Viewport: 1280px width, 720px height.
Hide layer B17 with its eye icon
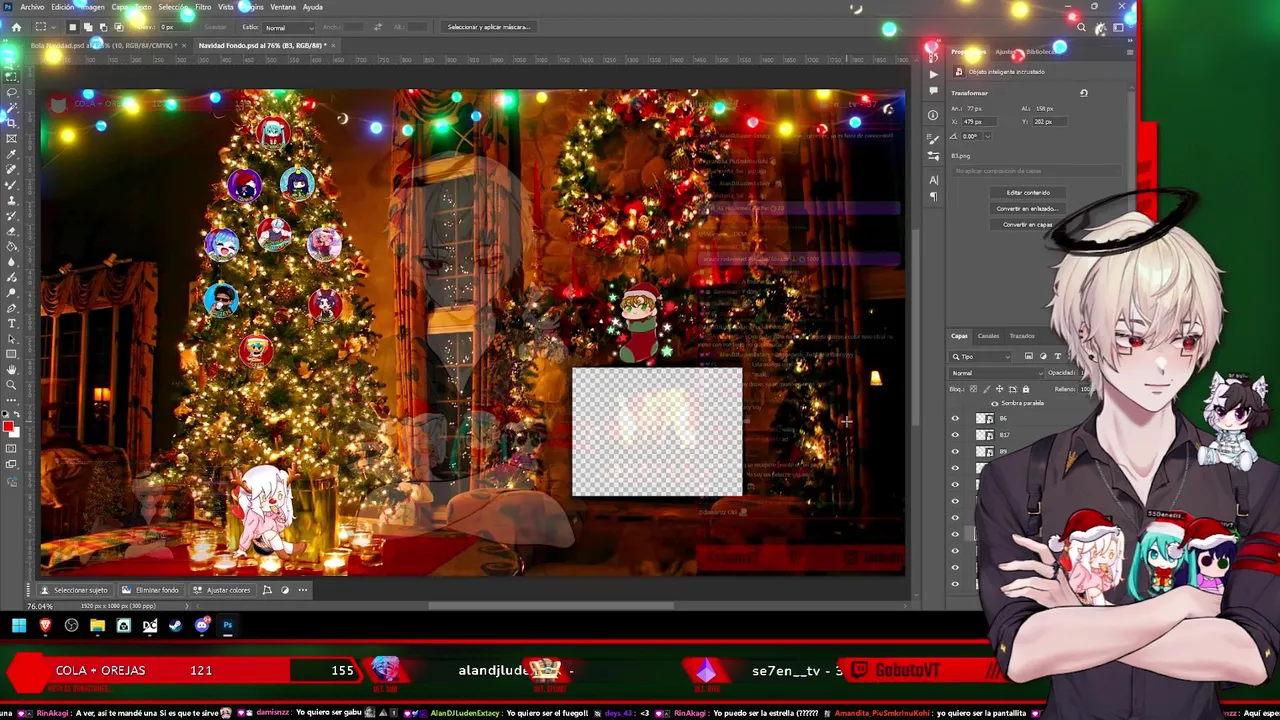tap(955, 435)
